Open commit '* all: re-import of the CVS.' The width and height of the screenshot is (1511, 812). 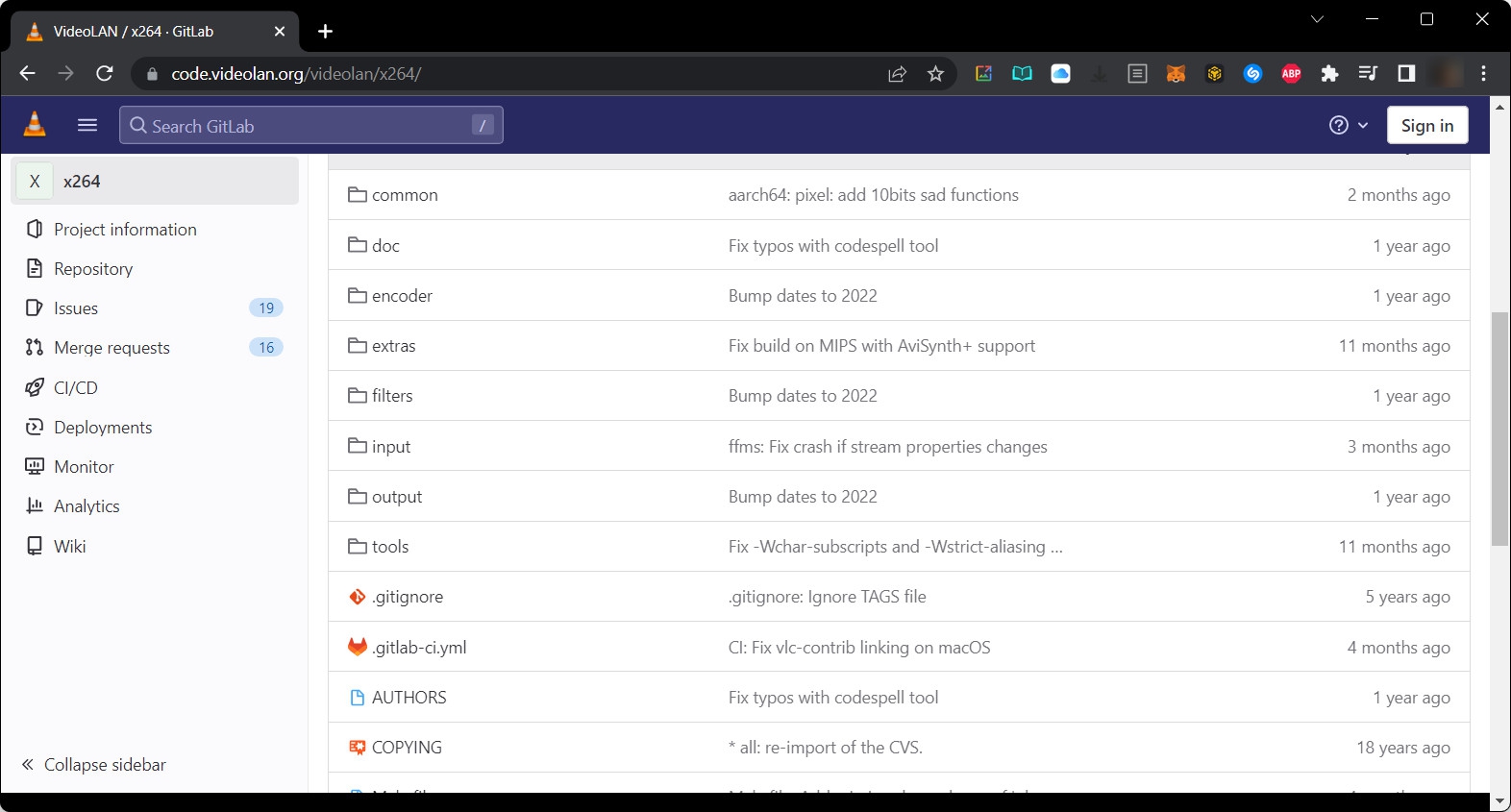pyautogui.click(x=826, y=748)
